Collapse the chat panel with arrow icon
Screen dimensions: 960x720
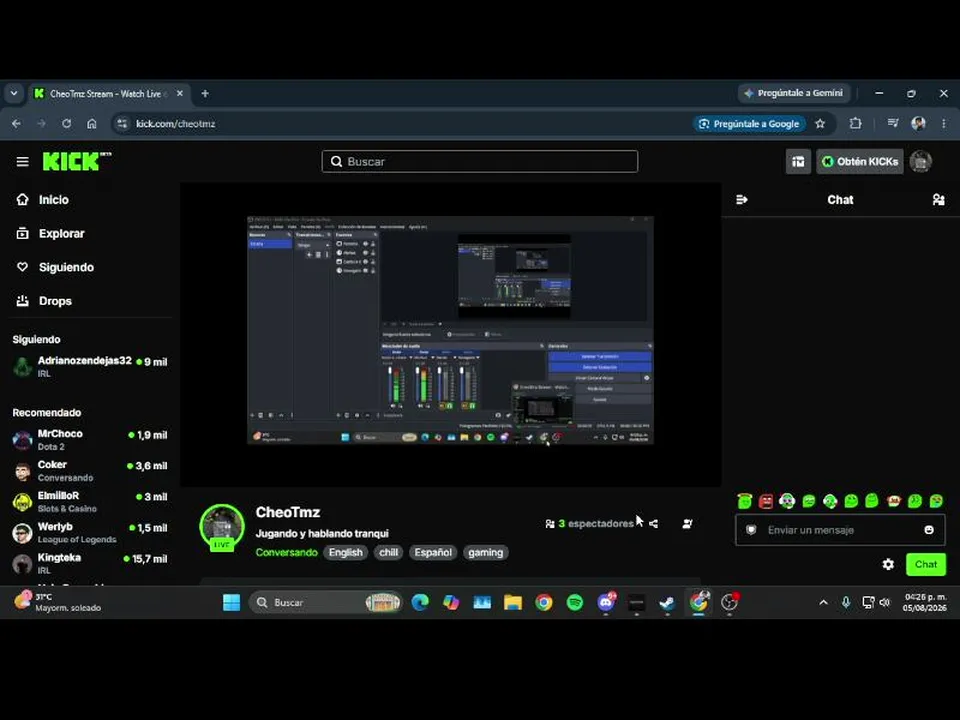741,200
